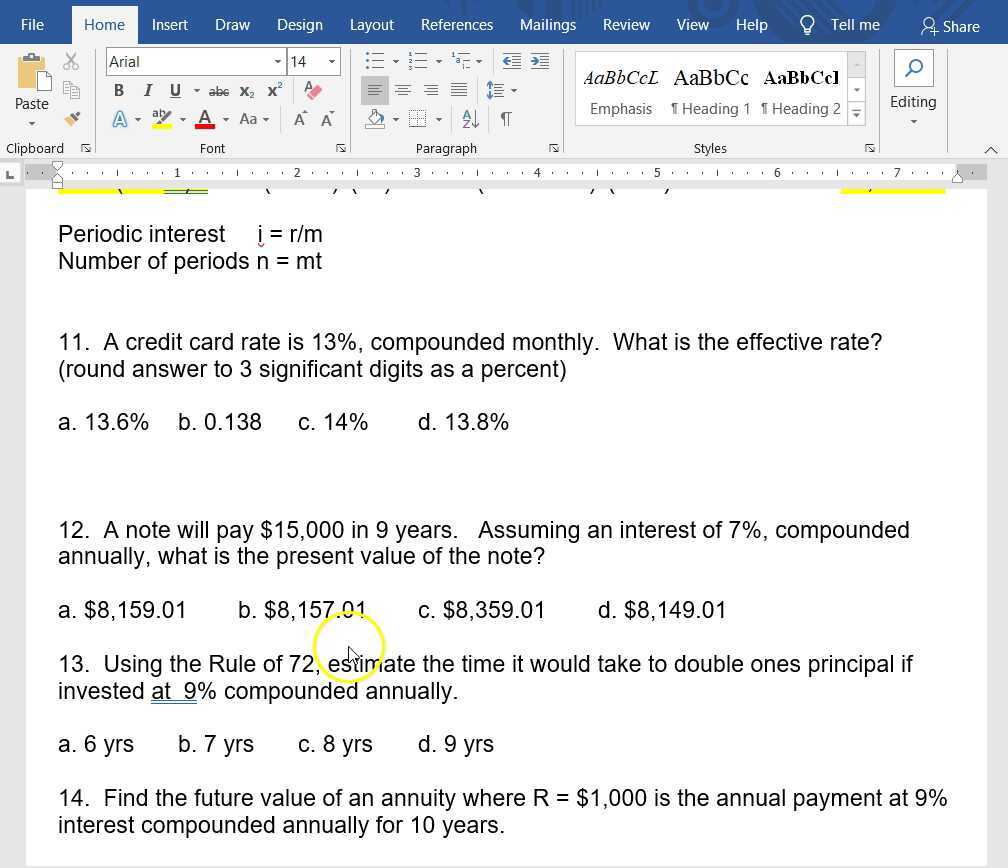Apply the Emphasis style

click(x=621, y=91)
